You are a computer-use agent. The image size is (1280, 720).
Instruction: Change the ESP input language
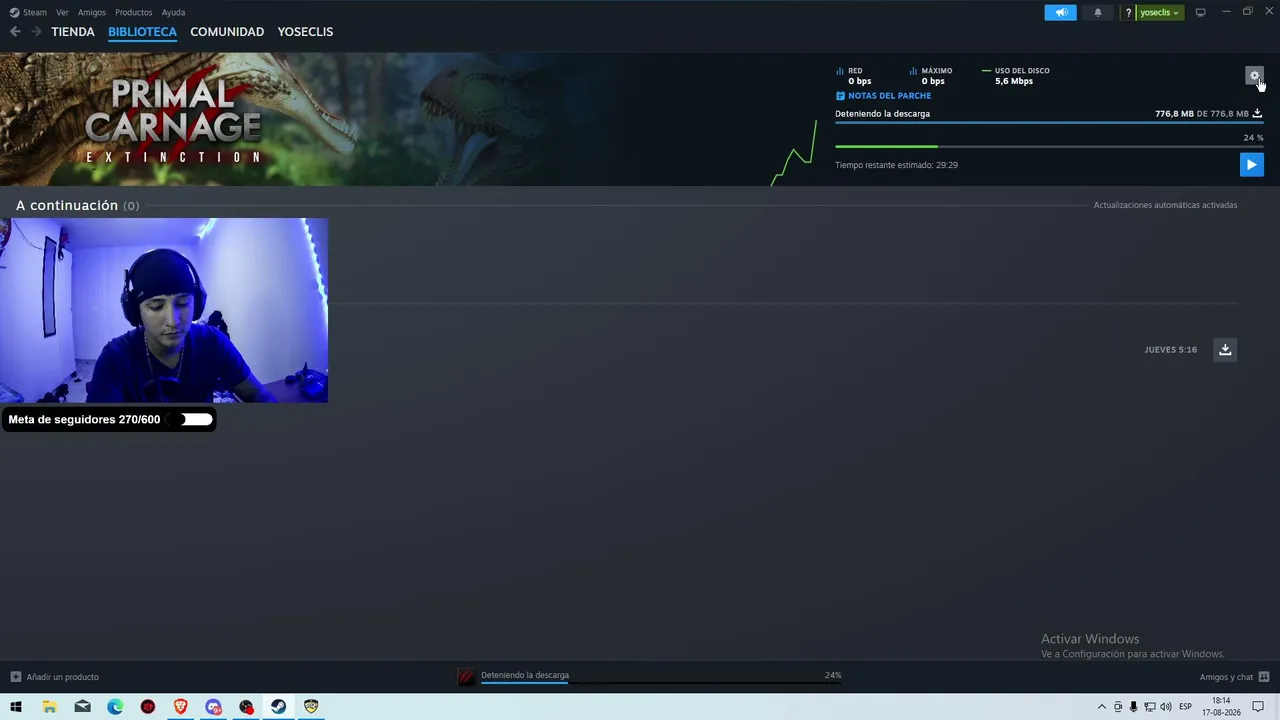(1185, 707)
